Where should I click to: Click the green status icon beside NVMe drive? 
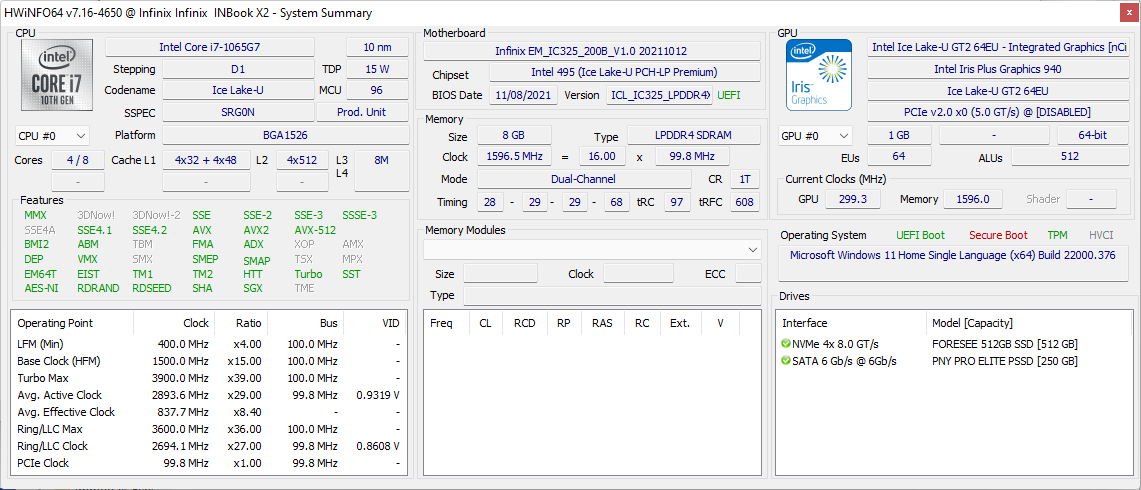tap(786, 344)
